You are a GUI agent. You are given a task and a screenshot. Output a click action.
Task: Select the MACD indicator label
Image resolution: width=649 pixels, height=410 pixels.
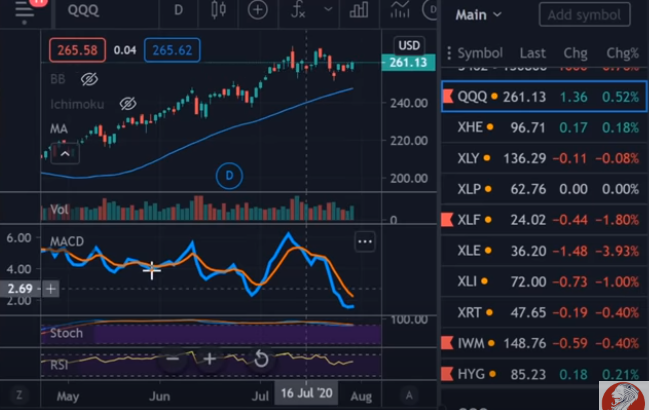click(67, 241)
